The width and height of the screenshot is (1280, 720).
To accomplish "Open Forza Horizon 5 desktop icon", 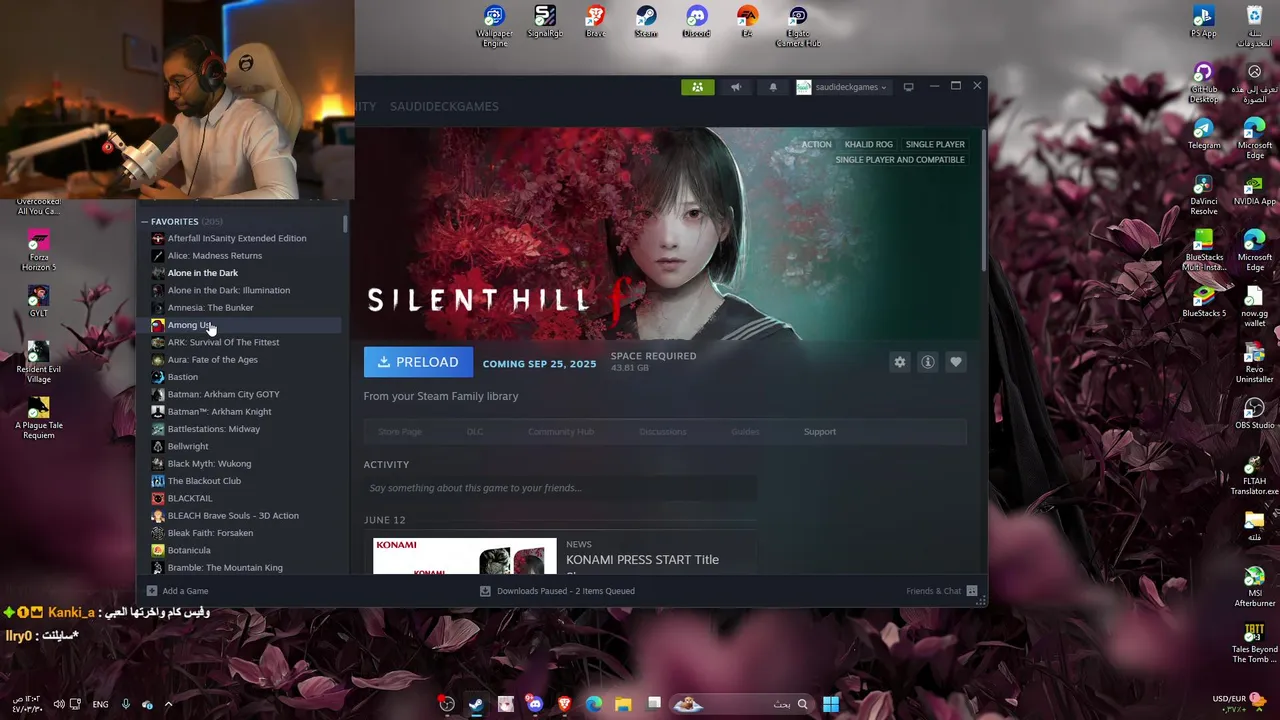I will click(38, 251).
